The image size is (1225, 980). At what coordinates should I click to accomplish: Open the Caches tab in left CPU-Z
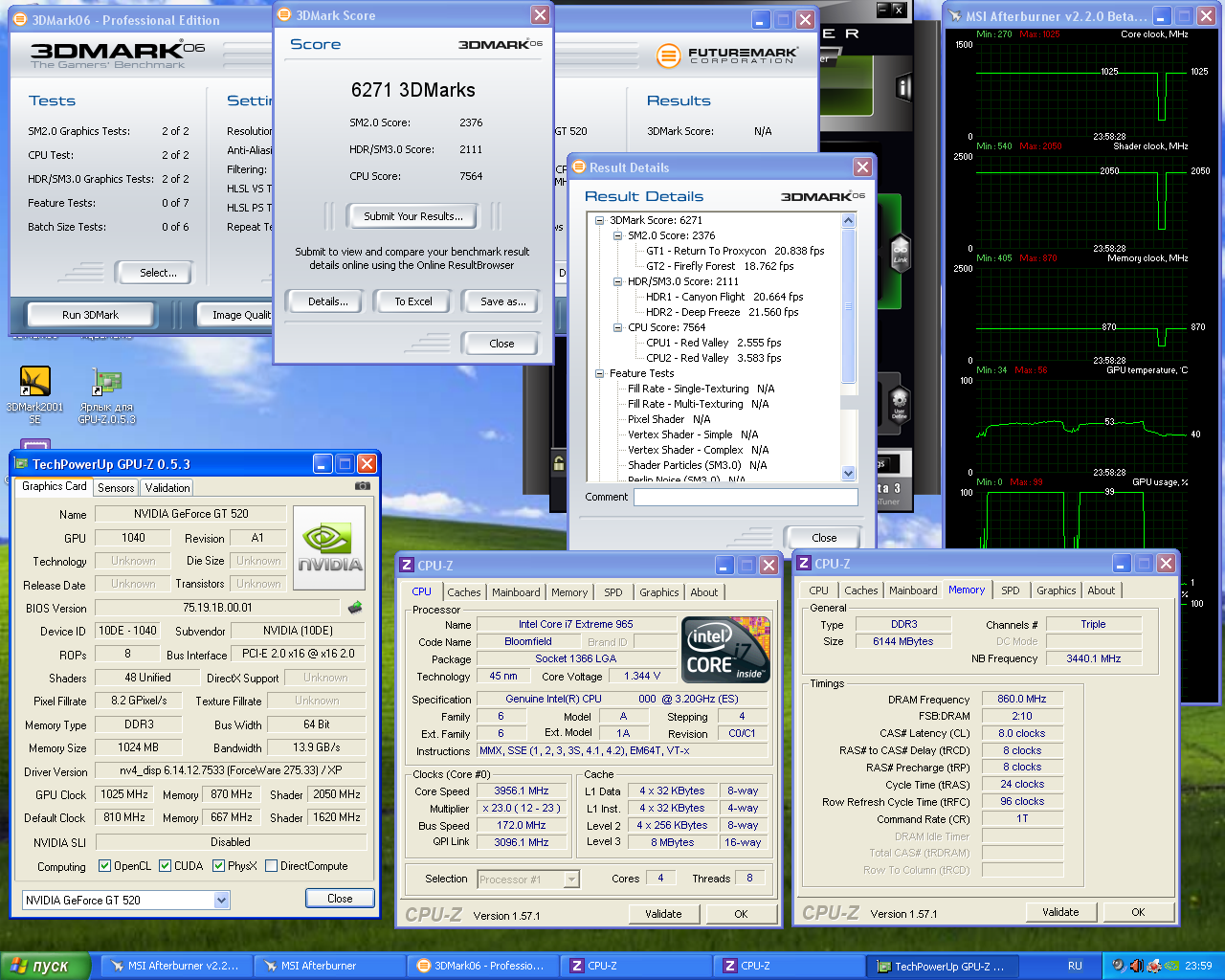pos(464,592)
